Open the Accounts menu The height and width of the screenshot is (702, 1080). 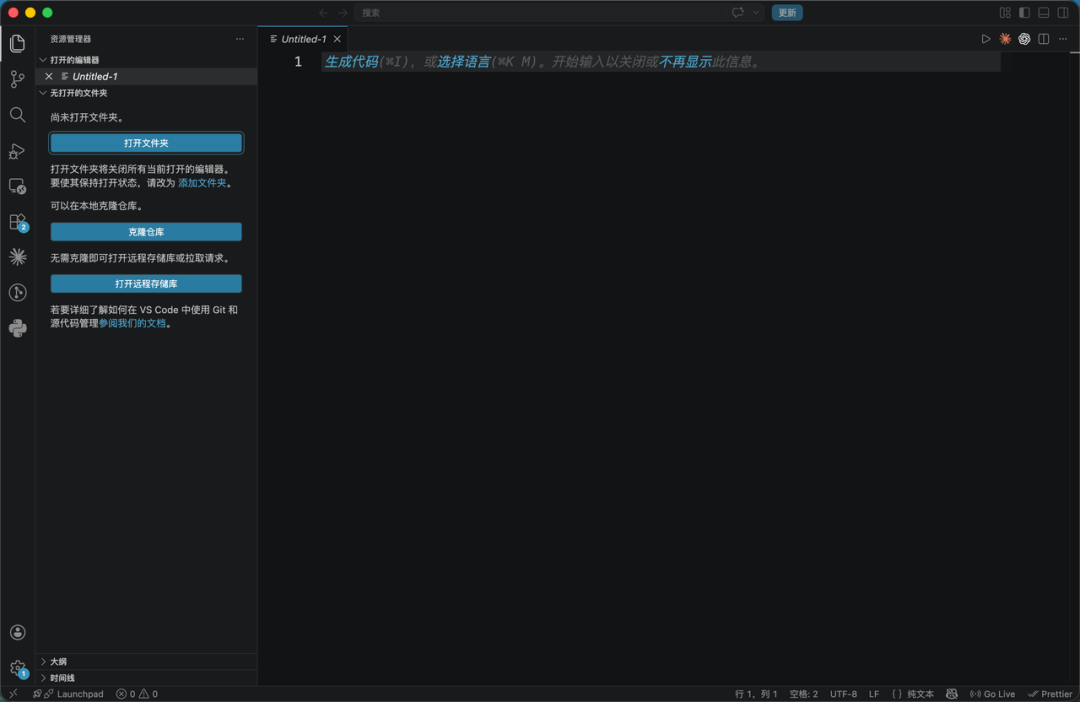(x=17, y=632)
